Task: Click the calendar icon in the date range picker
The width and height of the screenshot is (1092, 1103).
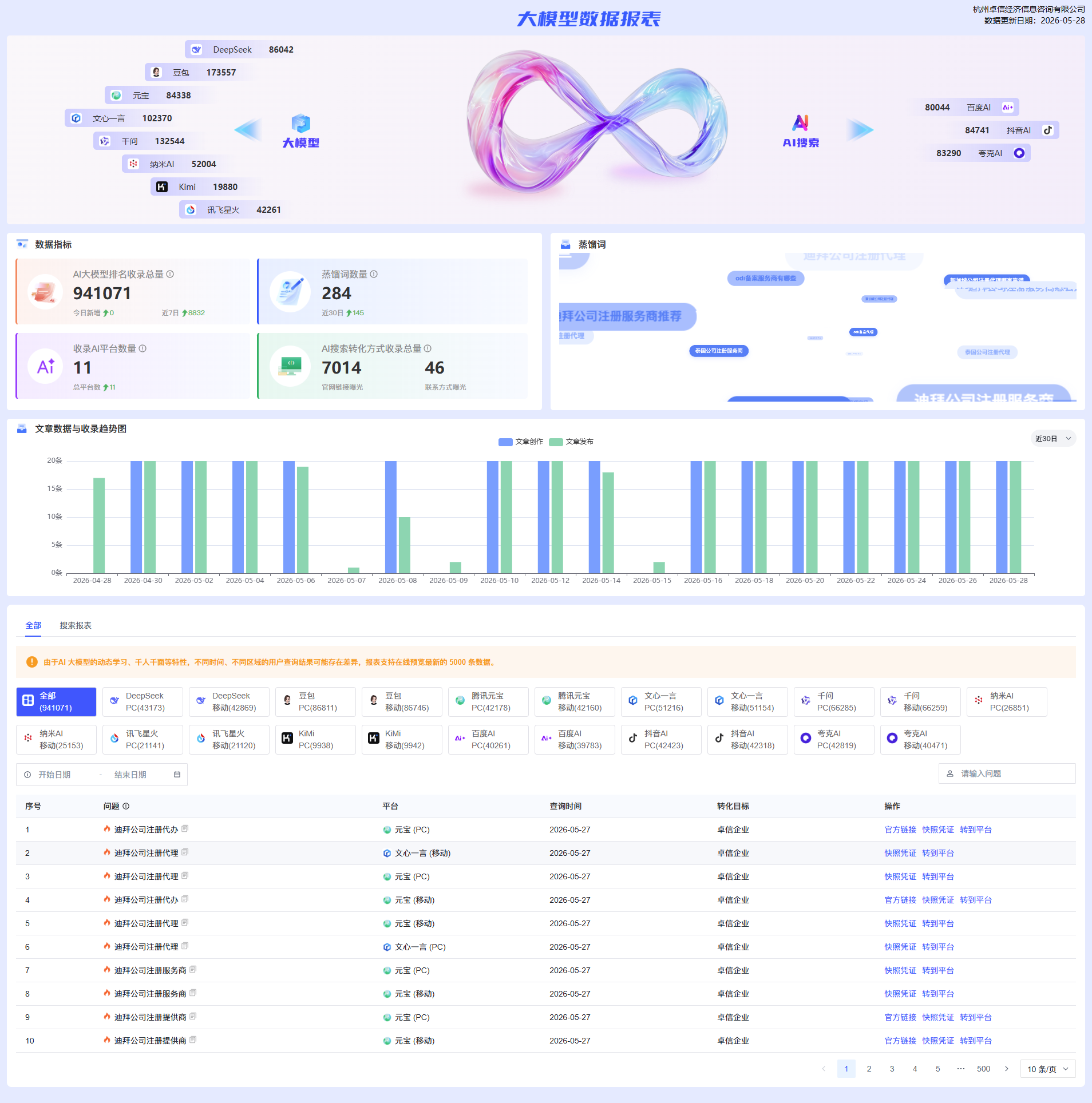Action: pos(177,775)
